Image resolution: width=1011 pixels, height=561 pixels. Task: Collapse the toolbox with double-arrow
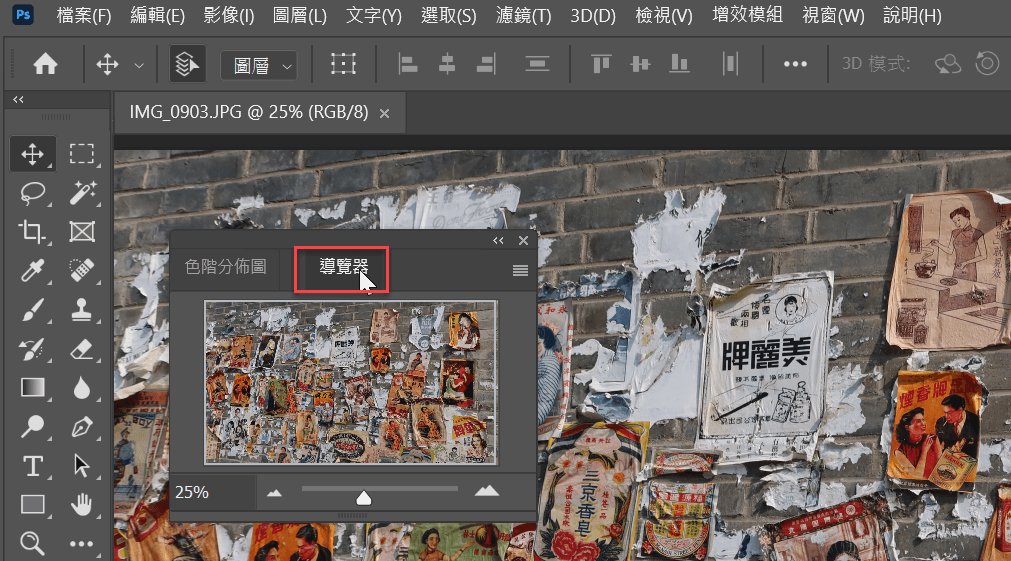[x=18, y=99]
